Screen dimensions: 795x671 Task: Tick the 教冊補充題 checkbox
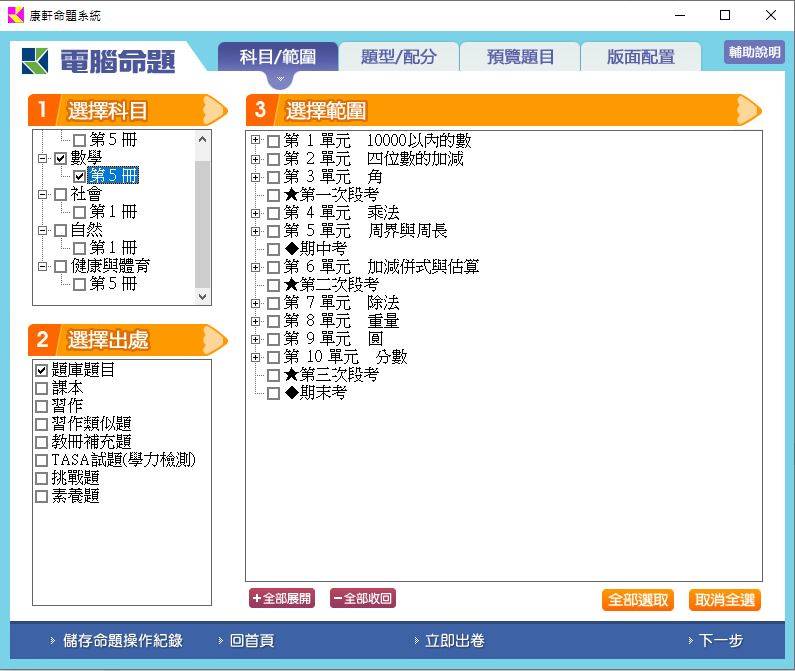coord(42,442)
